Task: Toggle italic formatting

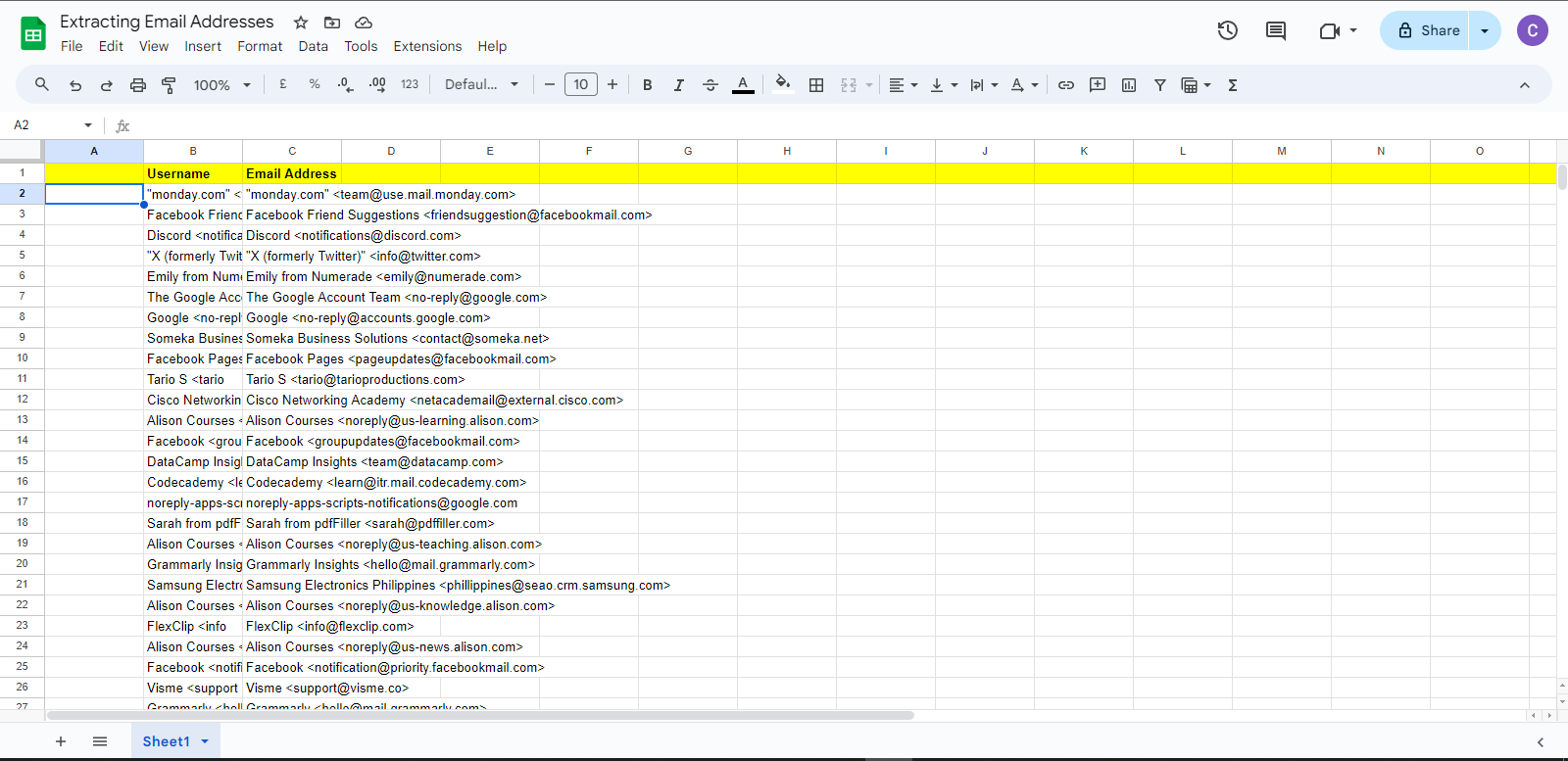Action: tap(679, 85)
